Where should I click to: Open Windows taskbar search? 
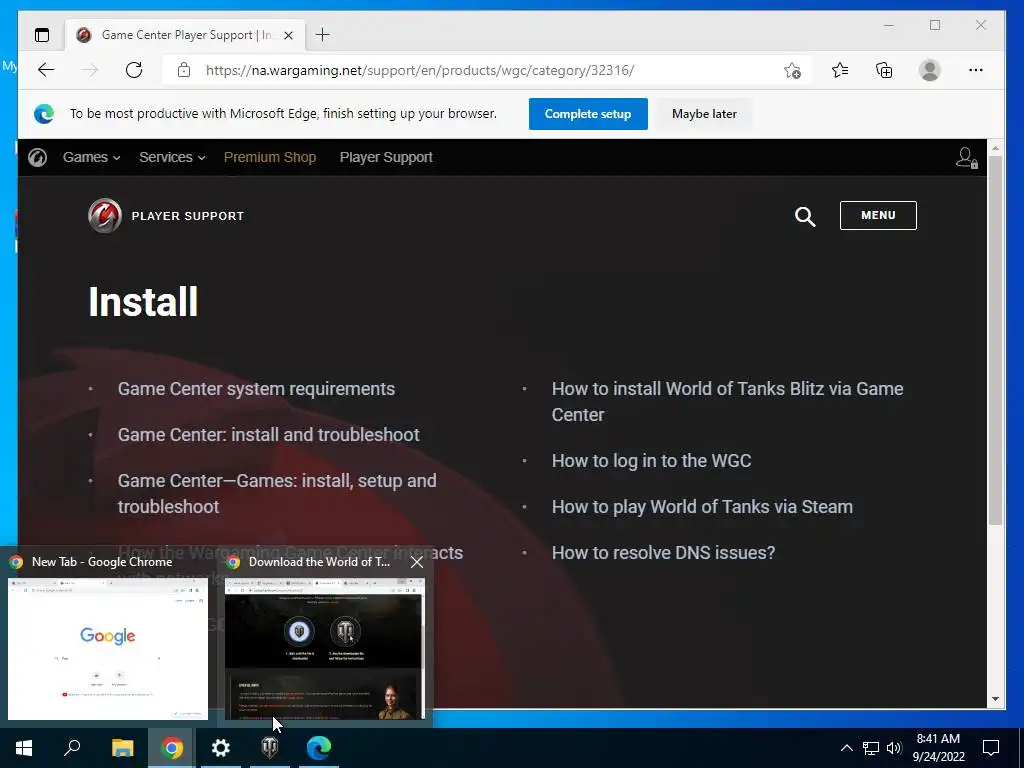click(72, 748)
